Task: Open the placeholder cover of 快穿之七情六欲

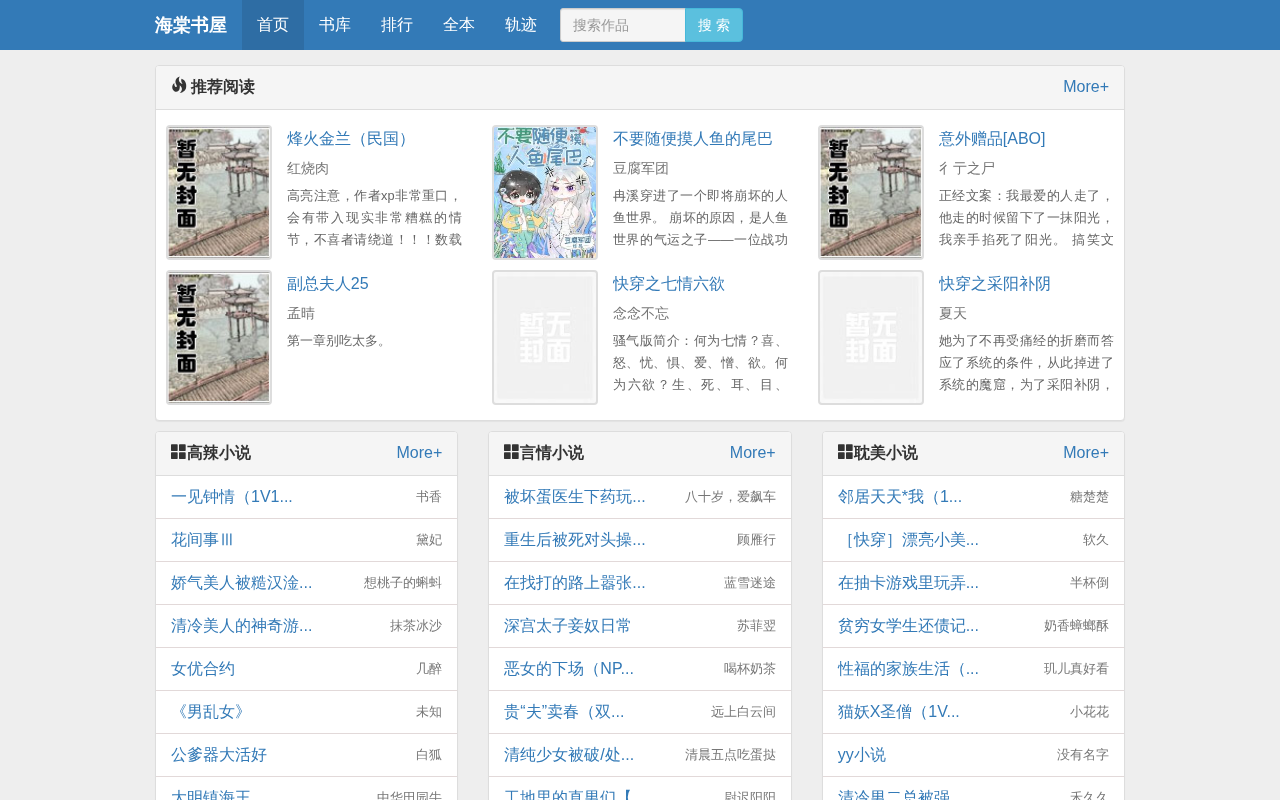Action: pyautogui.click(x=545, y=337)
